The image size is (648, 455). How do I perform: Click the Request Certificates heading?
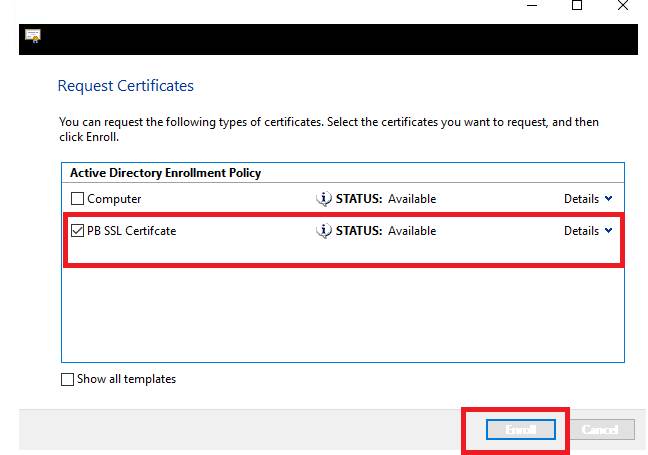coord(126,86)
